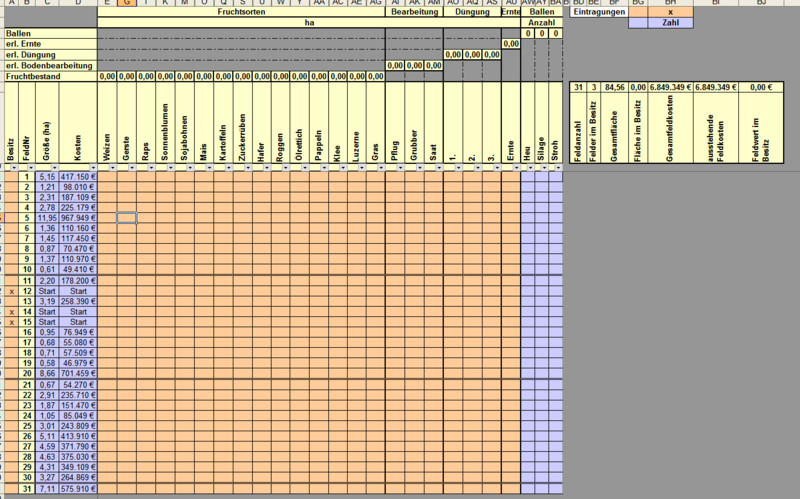Toggle the Besitz x mark for field 14
The height and width of the screenshot is (499, 800).
point(11,311)
